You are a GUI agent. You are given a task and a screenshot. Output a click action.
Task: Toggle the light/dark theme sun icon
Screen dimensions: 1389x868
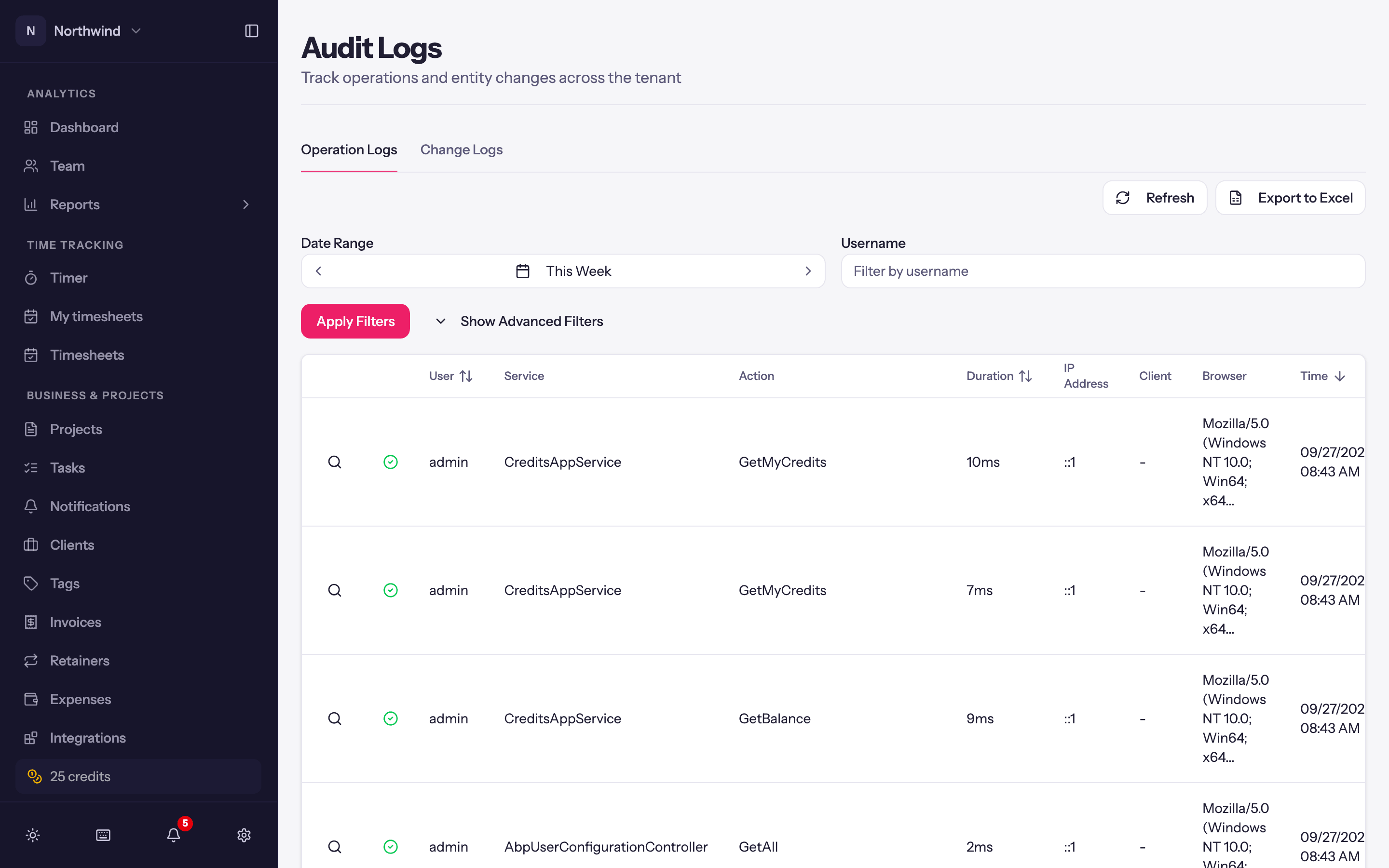point(33,835)
